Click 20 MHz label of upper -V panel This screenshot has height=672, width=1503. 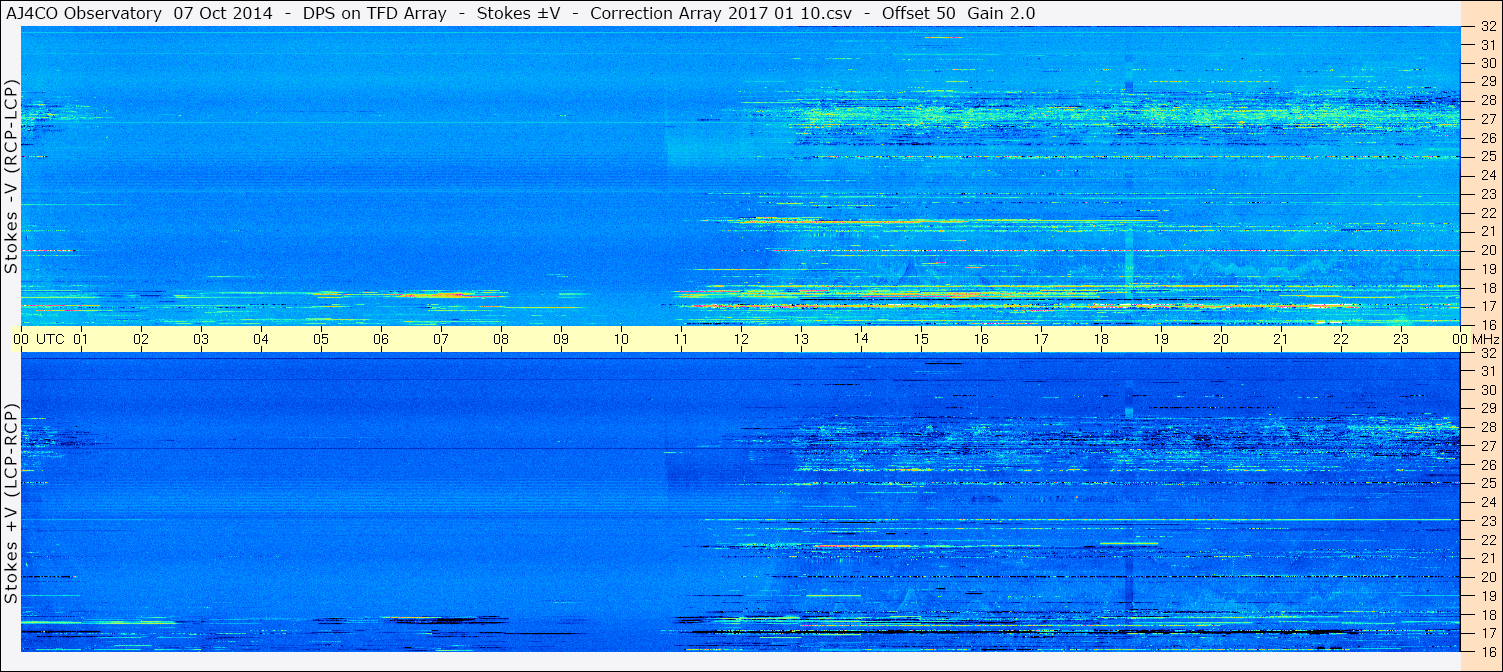click(x=1488, y=250)
